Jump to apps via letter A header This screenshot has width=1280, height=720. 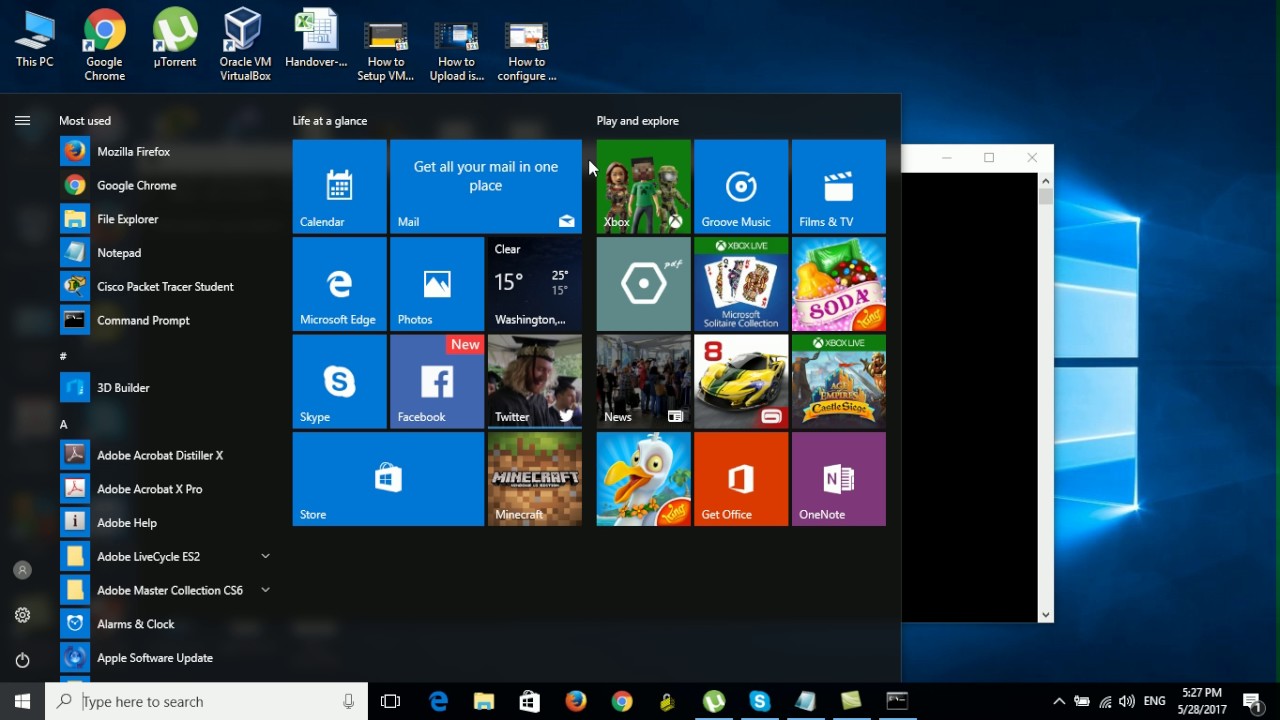tap(63, 424)
